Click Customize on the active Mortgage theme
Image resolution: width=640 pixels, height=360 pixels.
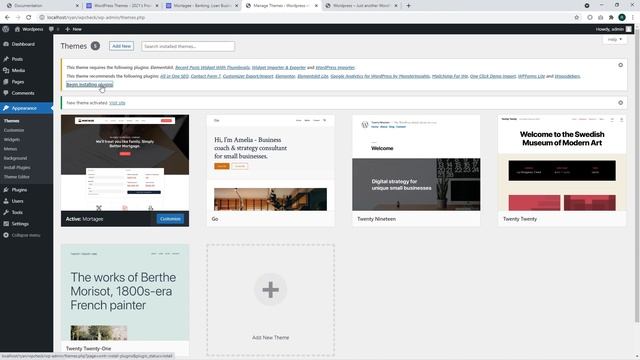170,219
